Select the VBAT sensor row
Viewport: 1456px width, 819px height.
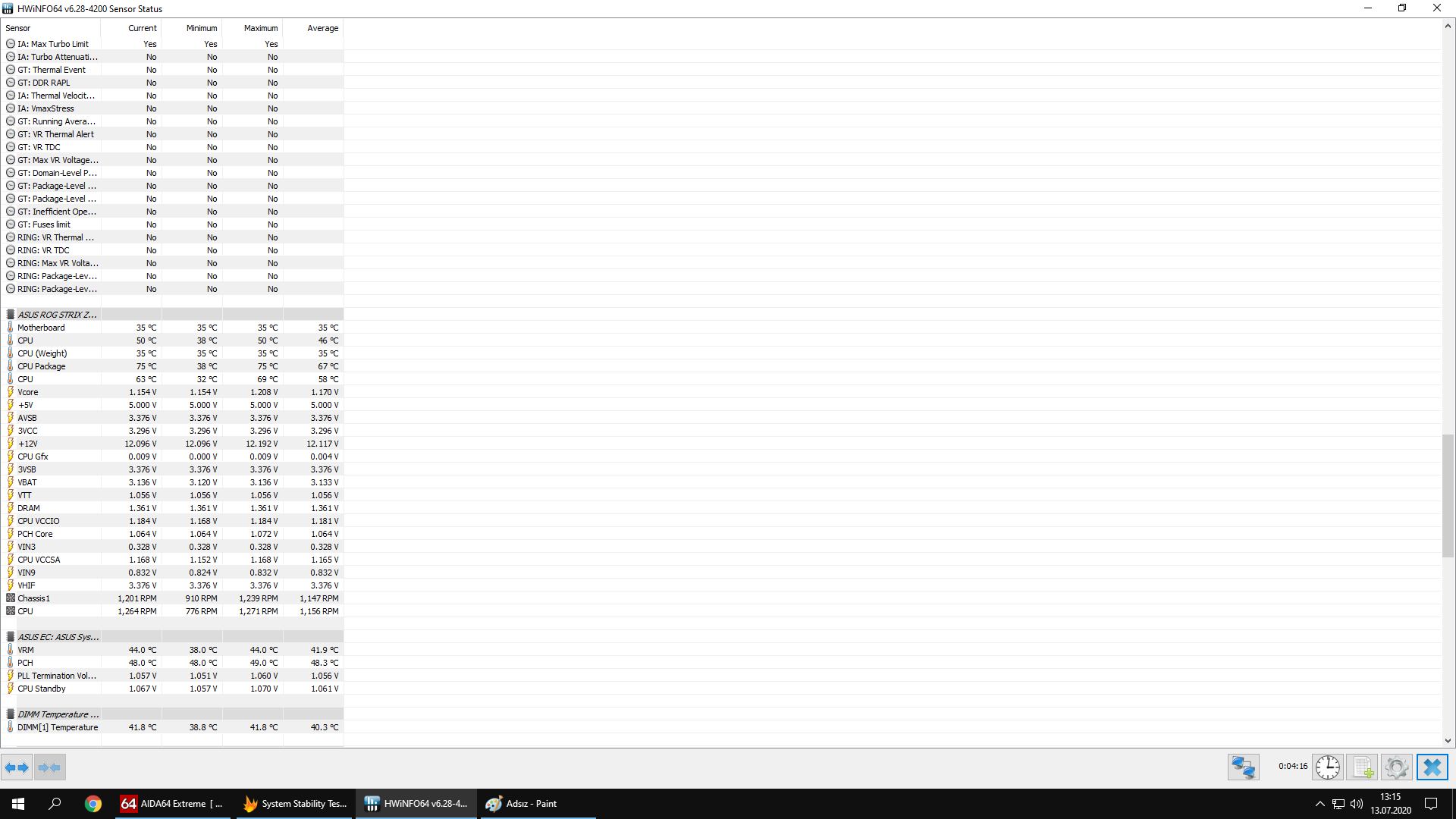(x=173, y=482)
